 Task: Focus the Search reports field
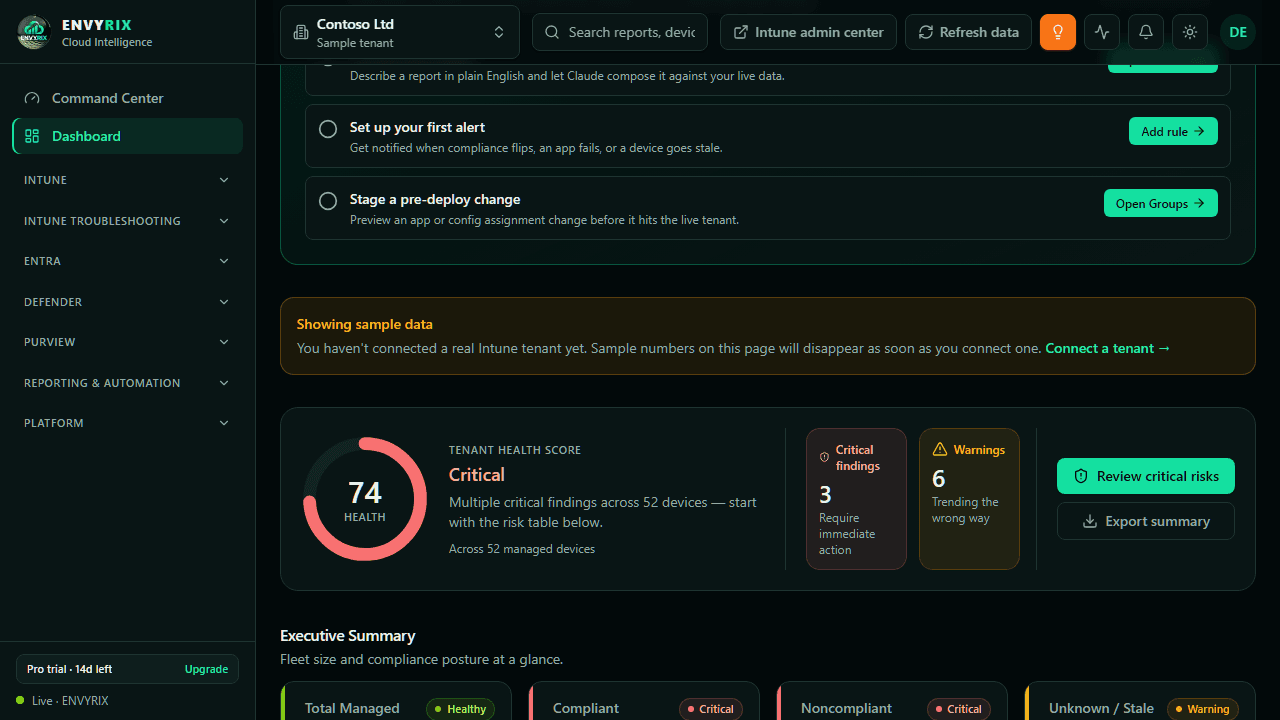coord(620,32)
